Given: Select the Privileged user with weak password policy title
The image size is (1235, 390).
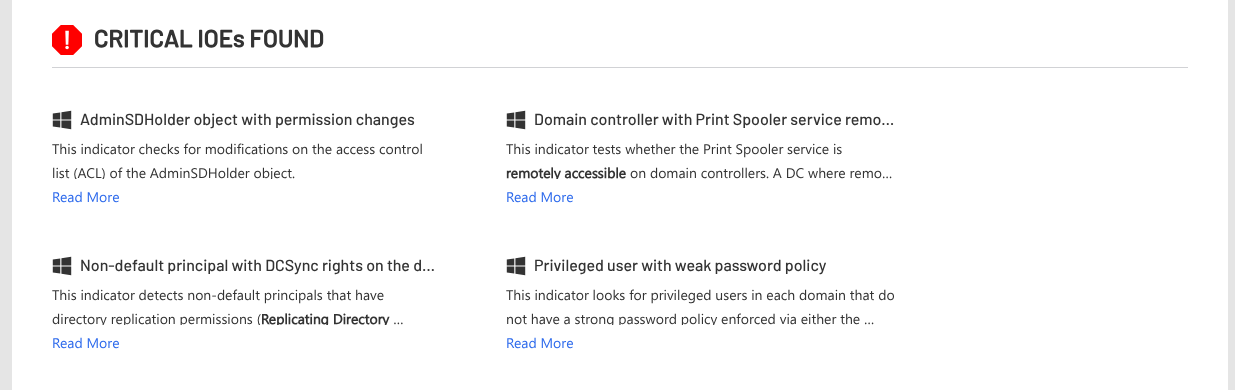Looking at the screenshot, I should tap(680, 266).
